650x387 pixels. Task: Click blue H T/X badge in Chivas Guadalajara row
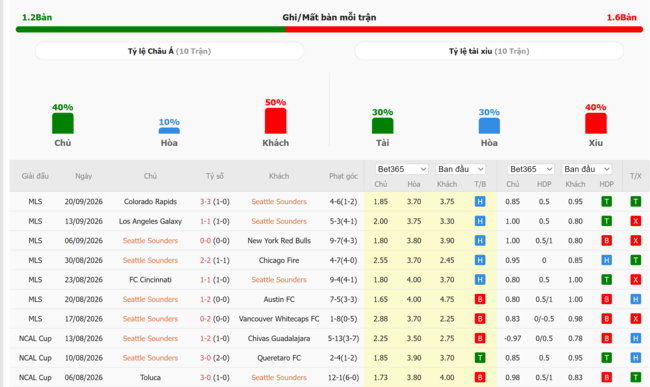click(x=635, y=339)
